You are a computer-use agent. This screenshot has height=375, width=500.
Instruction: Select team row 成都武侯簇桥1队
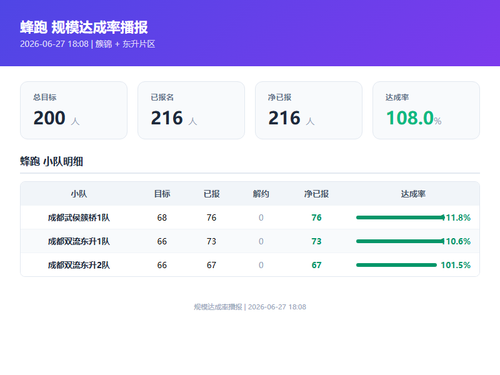(x=250, y=217)
